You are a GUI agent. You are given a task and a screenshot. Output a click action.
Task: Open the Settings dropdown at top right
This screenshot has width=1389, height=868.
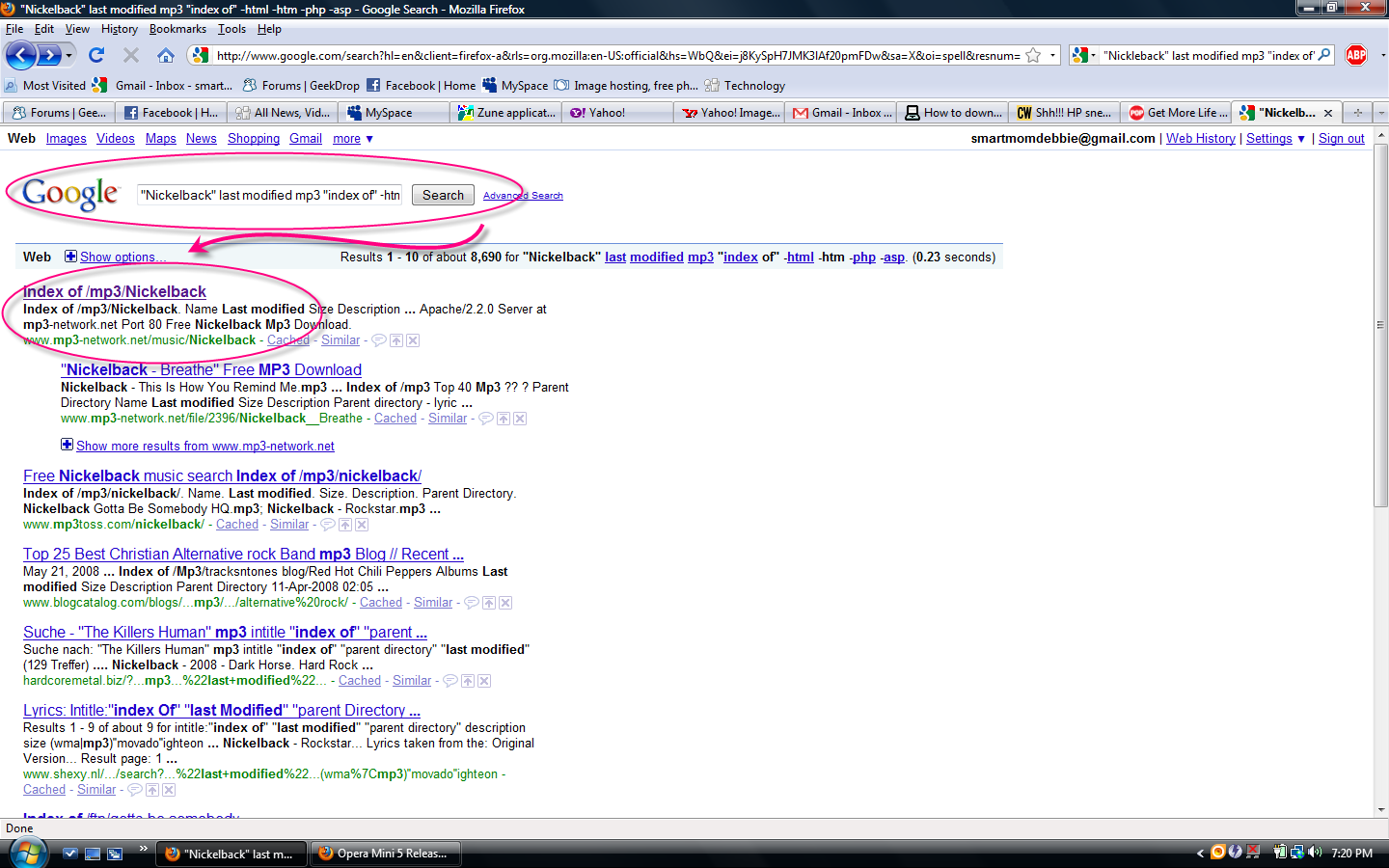pos(1275,139)
